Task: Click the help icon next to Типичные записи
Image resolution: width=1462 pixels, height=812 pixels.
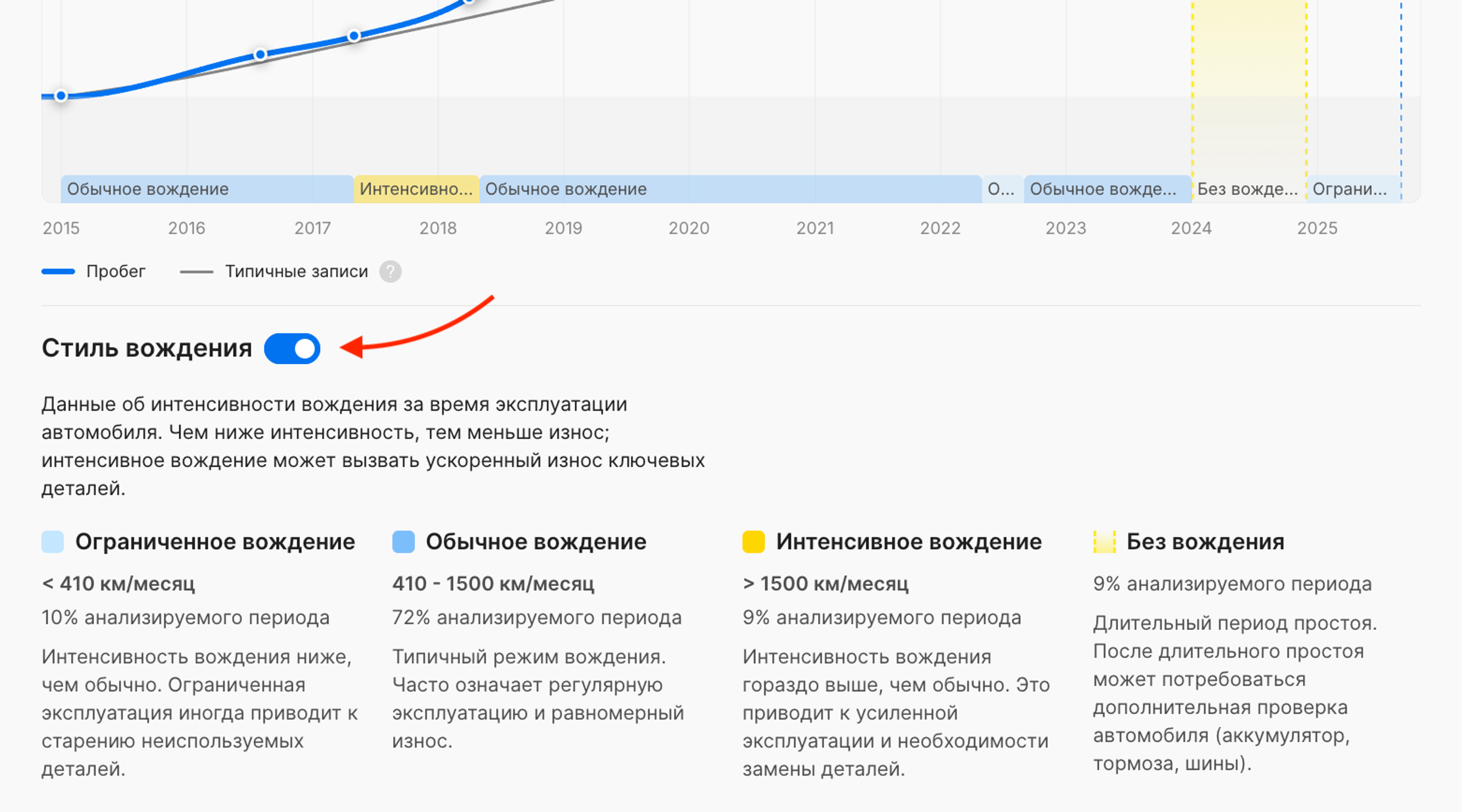Action: (390, 272)
